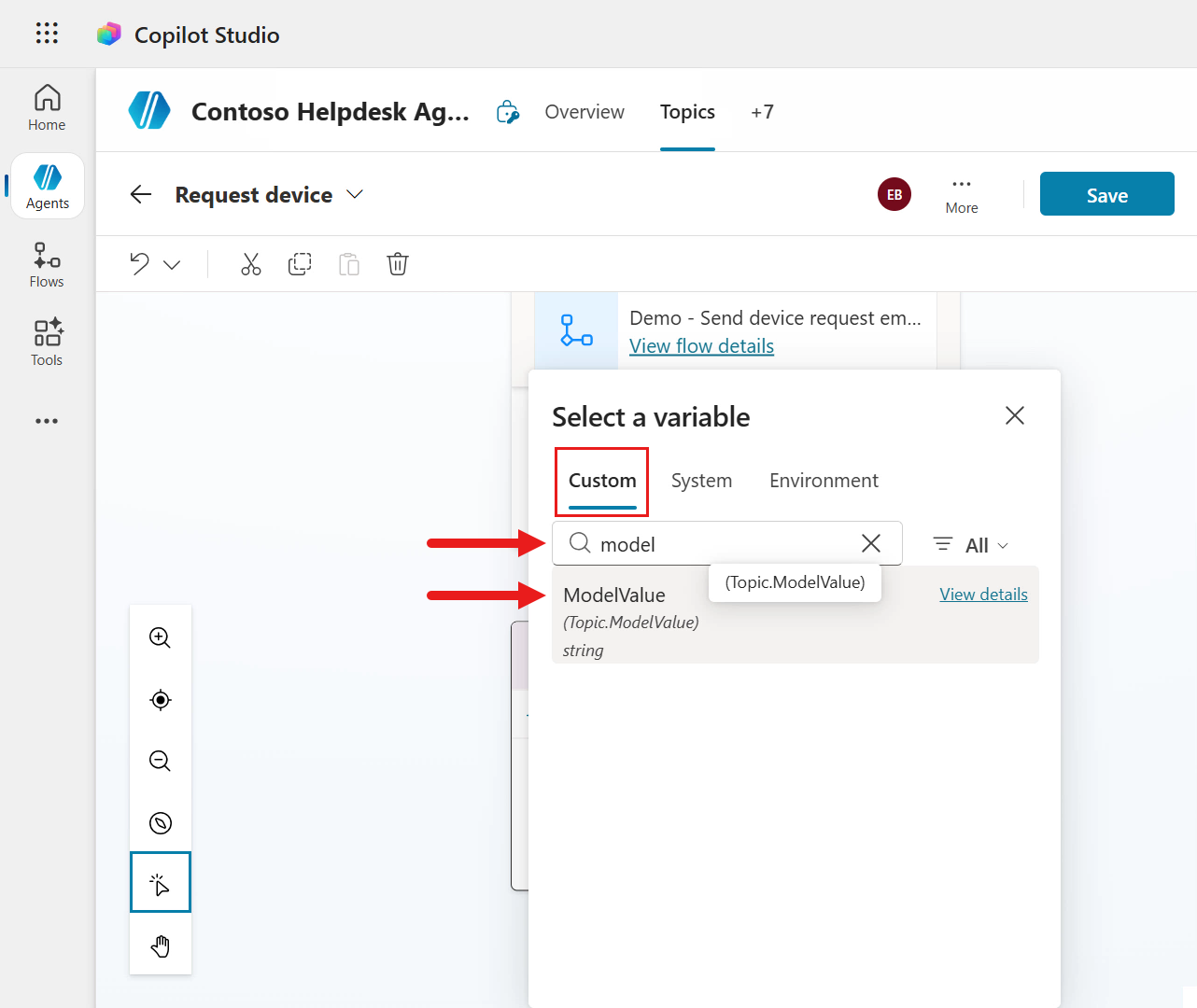
Task: Delete the selection using the trash icon
Action: click(x=398, y=264)
